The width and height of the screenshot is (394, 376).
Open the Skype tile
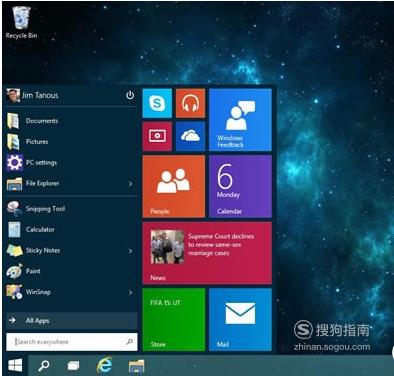click(x=157, y=103)
